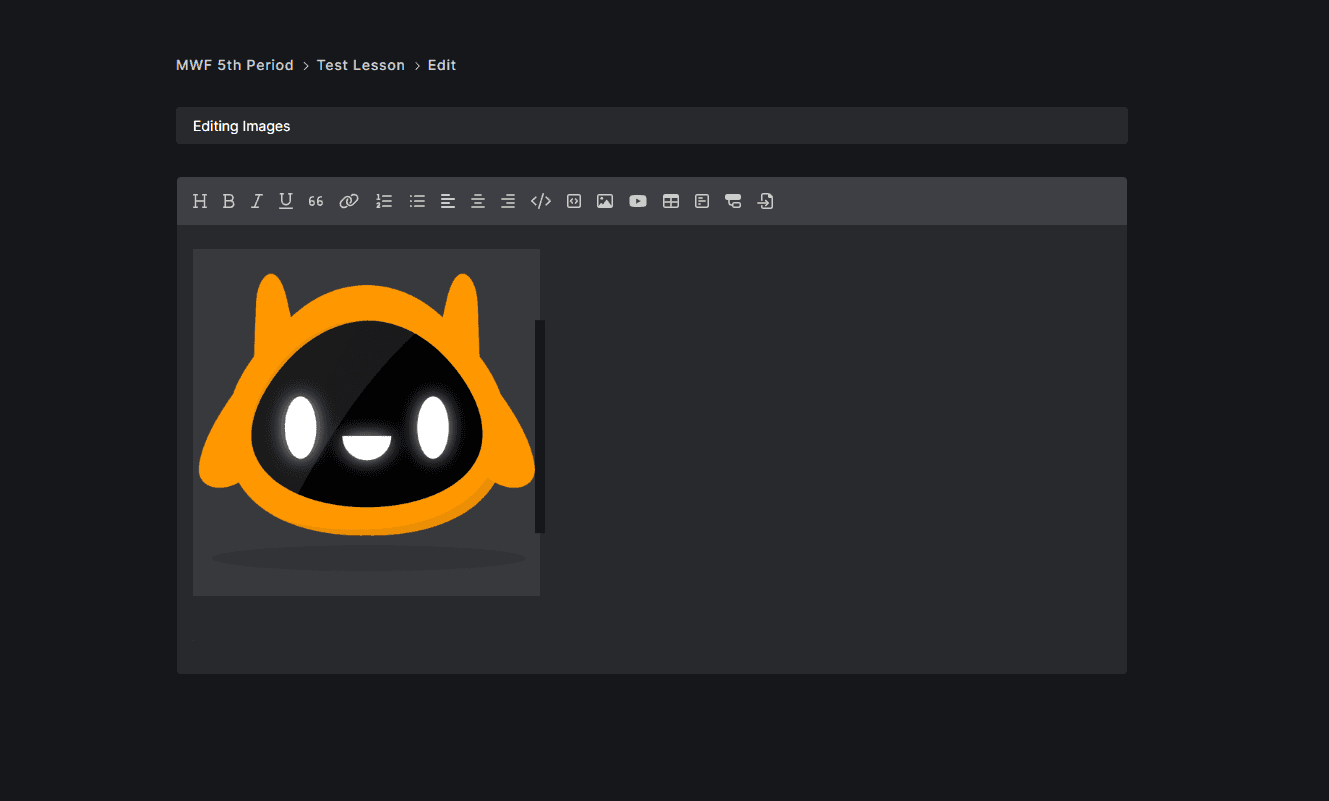Viewport: 1329px width, 801px height.
Task: Click the Editing Images title field
Action: tap(652, 126)
